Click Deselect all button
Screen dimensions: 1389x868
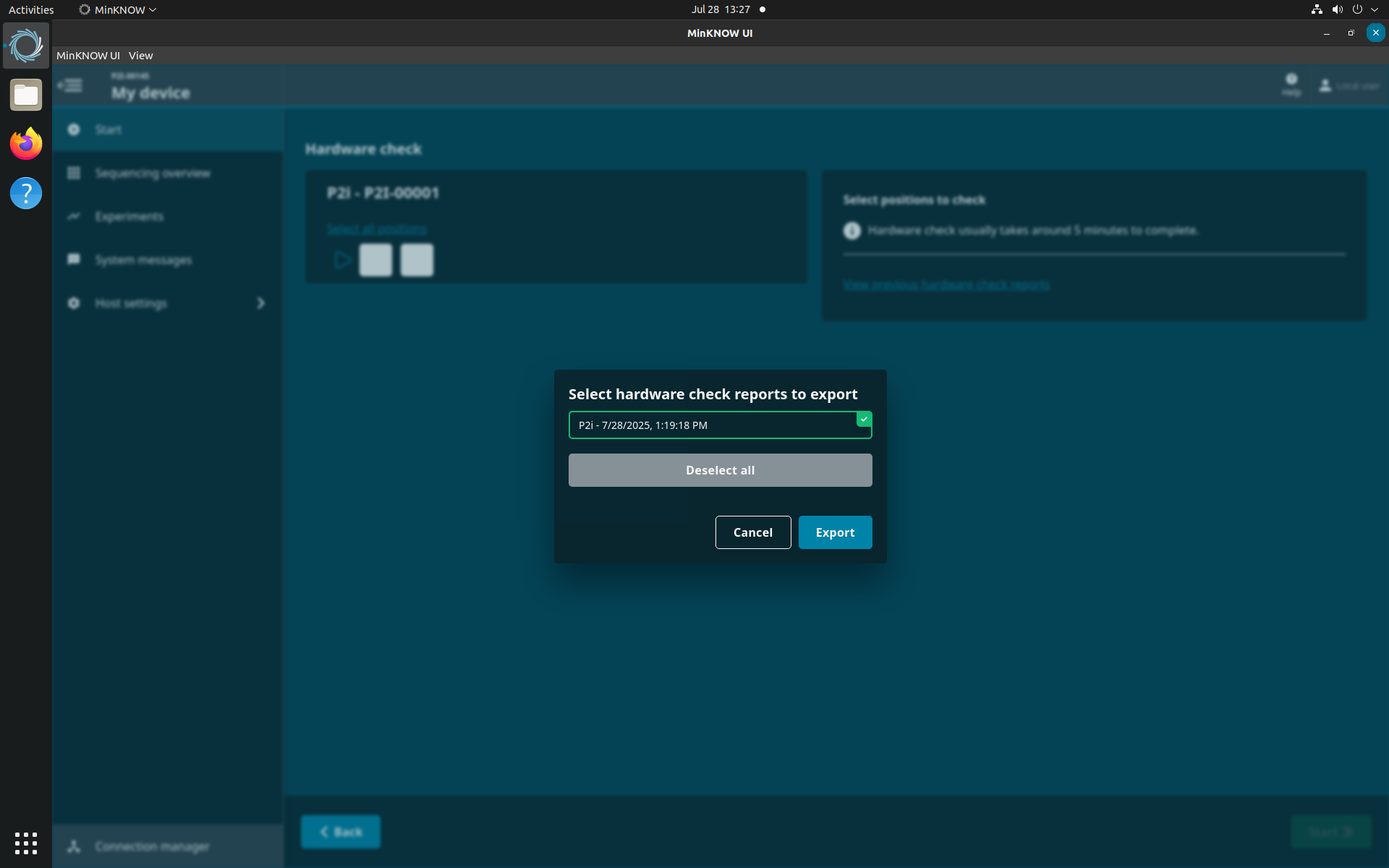pyautogui.click(x=720, y=470)
